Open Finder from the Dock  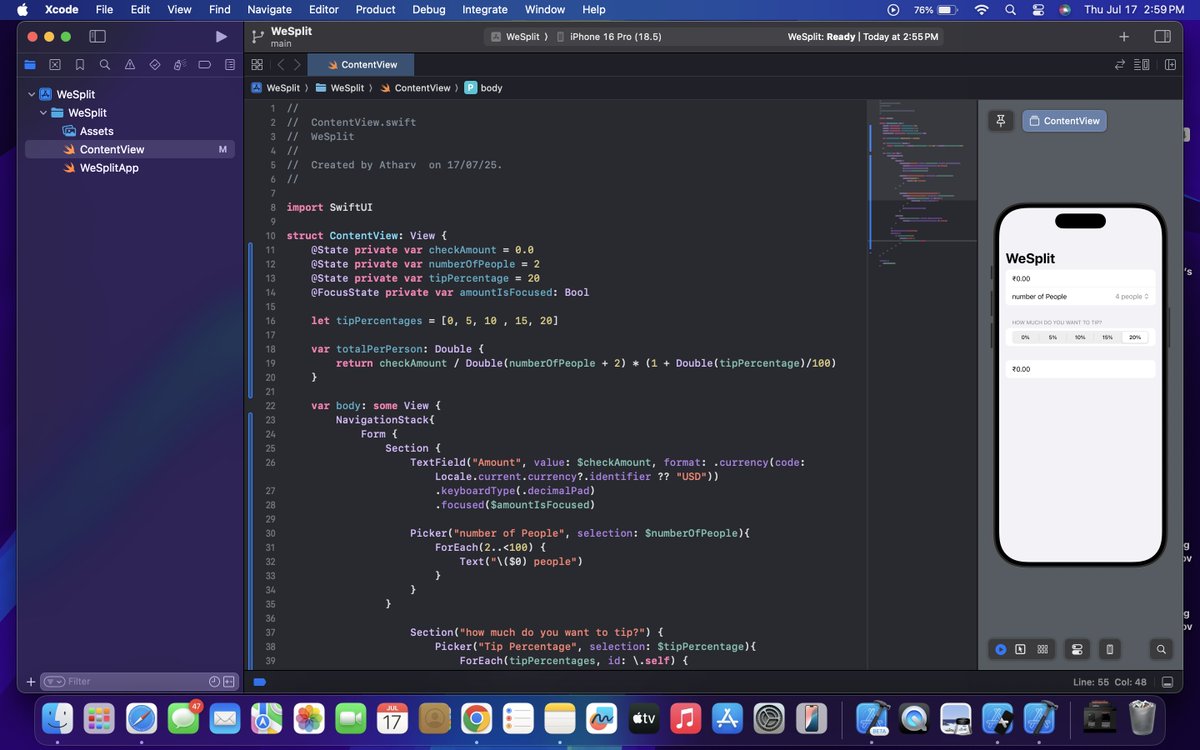tap(57, 717)
